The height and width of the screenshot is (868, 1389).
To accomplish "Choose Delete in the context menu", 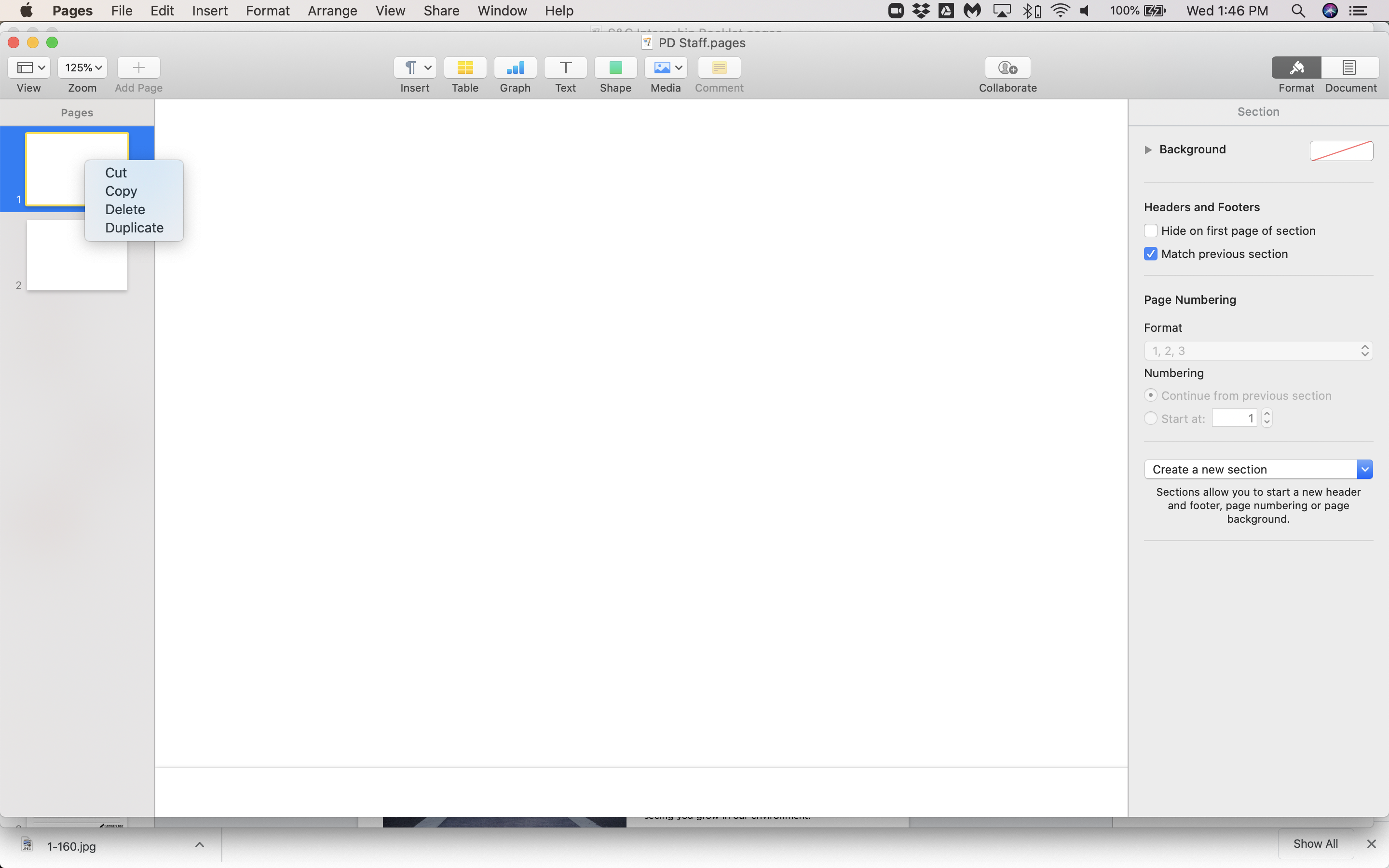I will point(124,210).
